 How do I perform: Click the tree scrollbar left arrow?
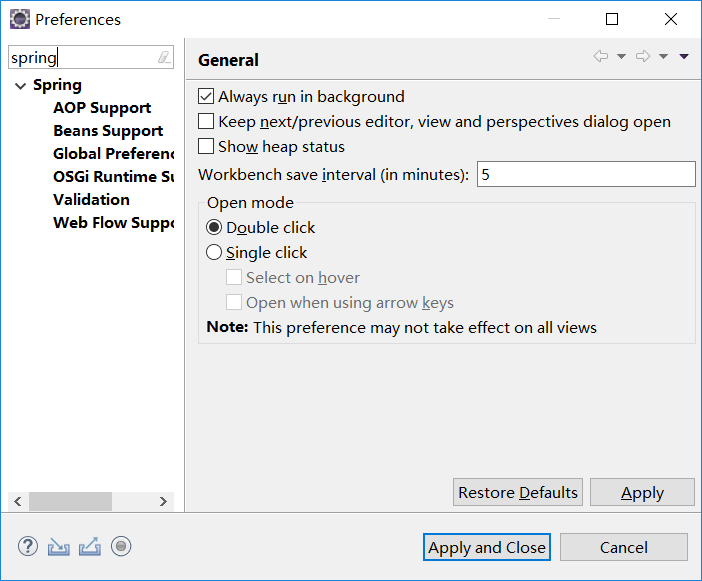pyautogui.click(x=18, y=501)
